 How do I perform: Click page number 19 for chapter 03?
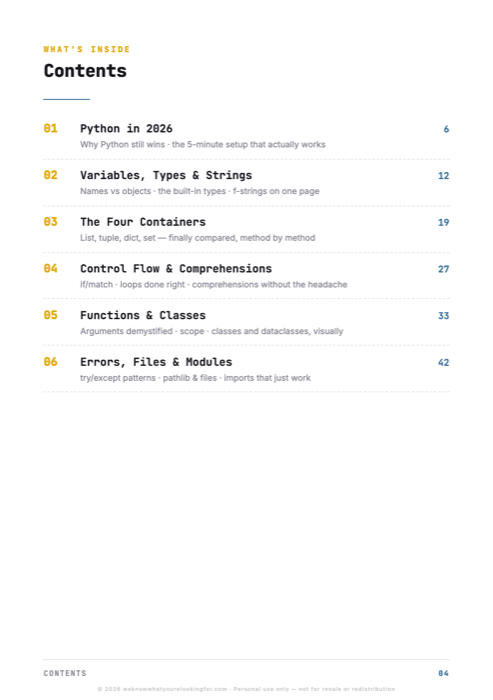tap(443, 222)
